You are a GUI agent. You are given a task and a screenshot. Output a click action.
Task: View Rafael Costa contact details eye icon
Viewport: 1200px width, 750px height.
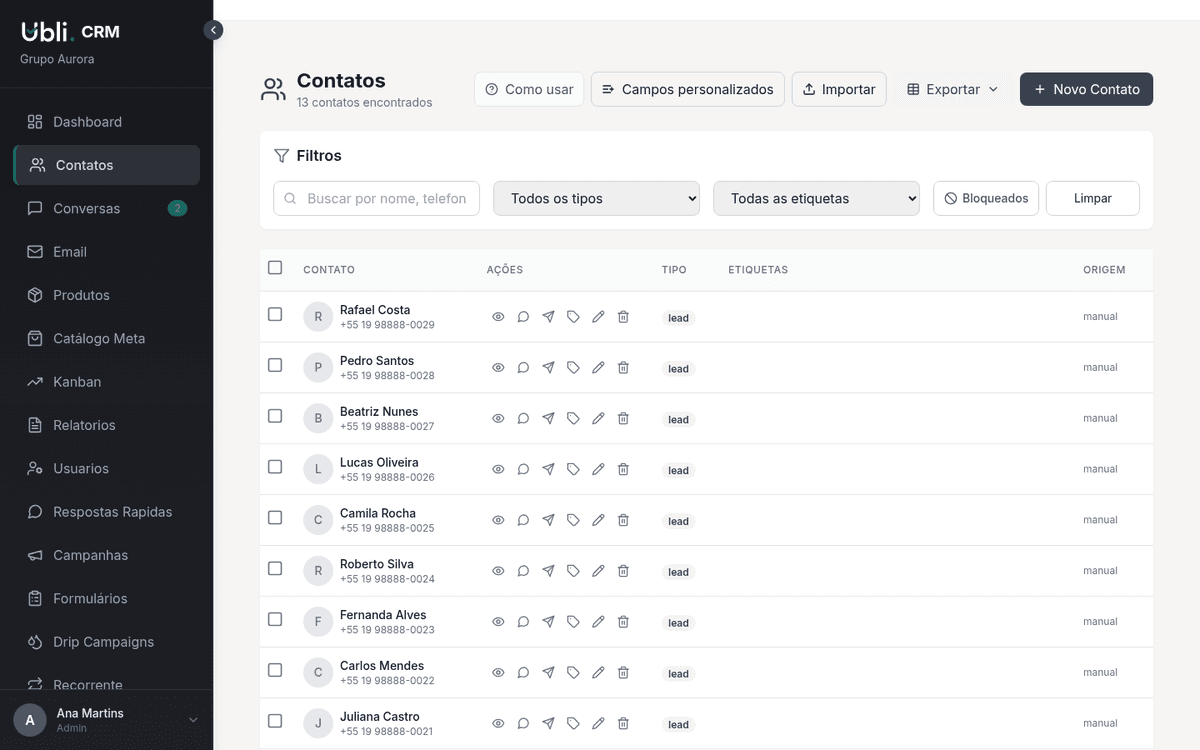tap(498, 317)
